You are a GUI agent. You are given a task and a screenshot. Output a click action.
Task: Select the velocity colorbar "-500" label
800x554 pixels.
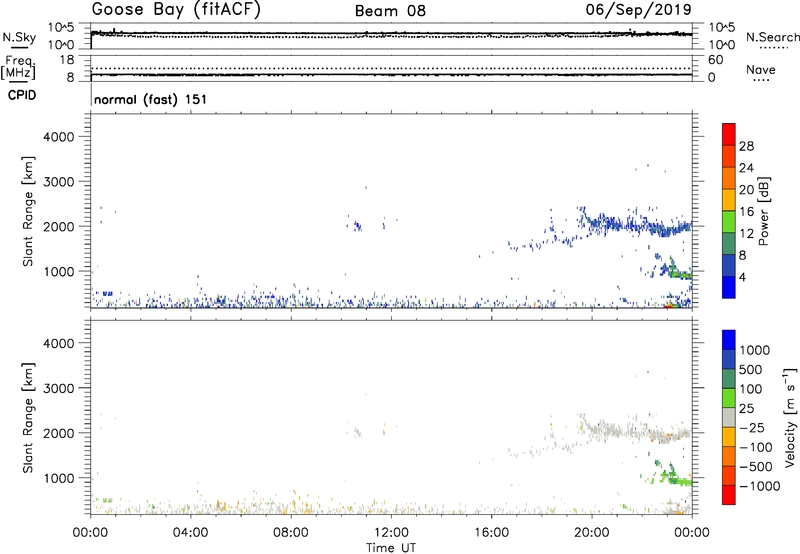point(755,467)
